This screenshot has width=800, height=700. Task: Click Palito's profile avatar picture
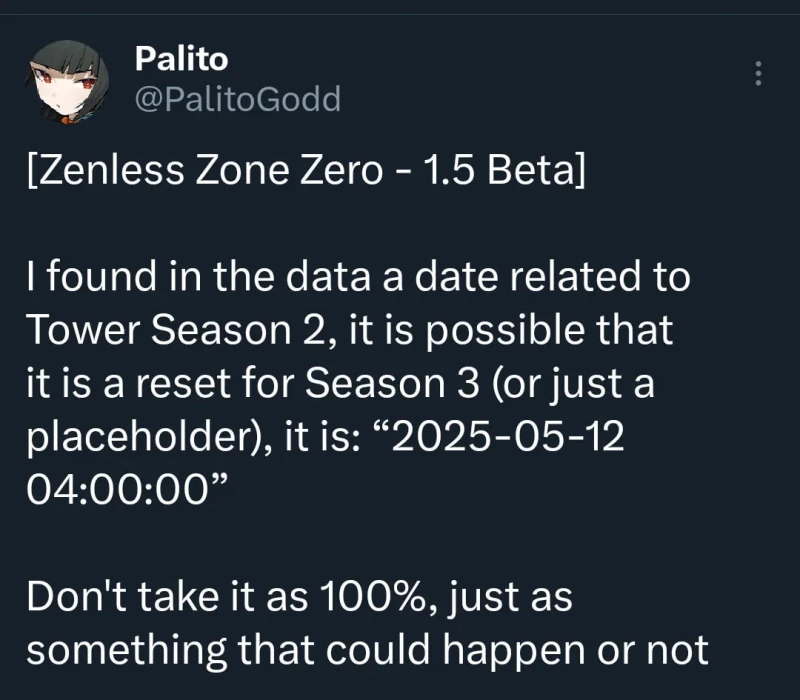66,85
